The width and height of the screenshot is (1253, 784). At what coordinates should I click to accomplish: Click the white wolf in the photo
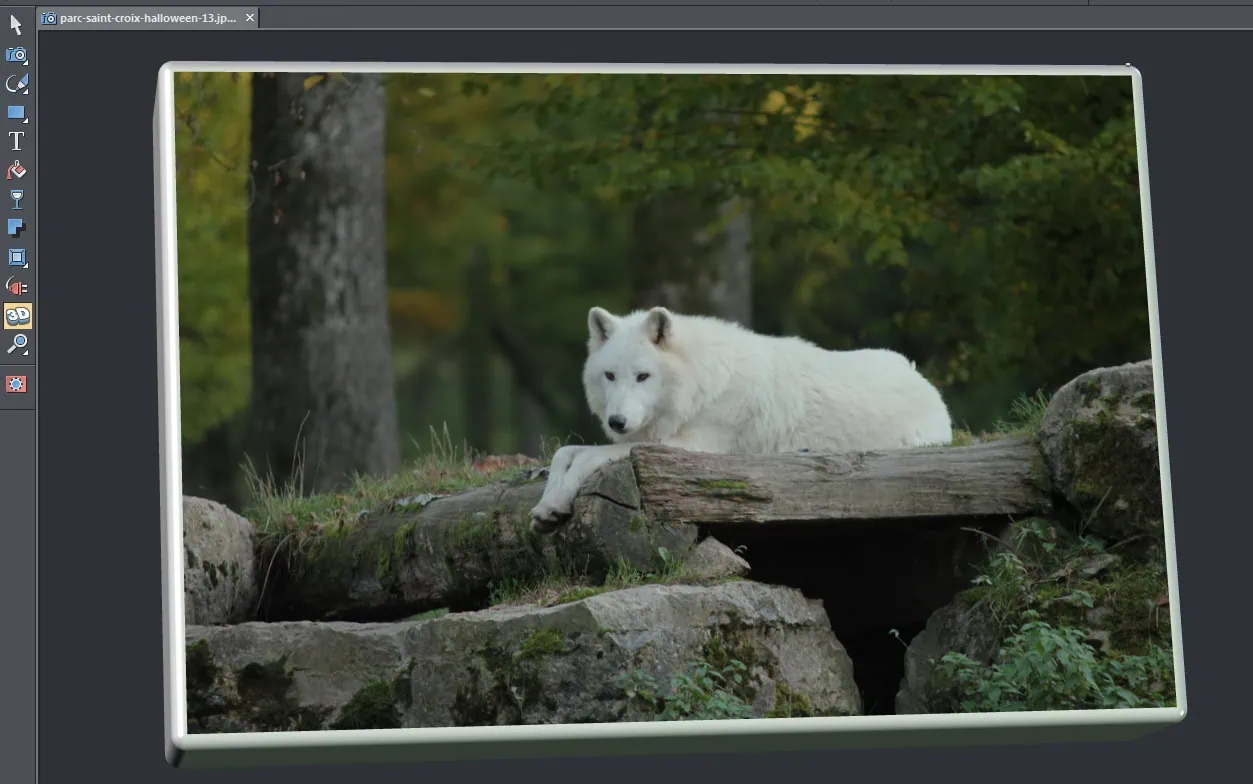click(x=760, y=390)
